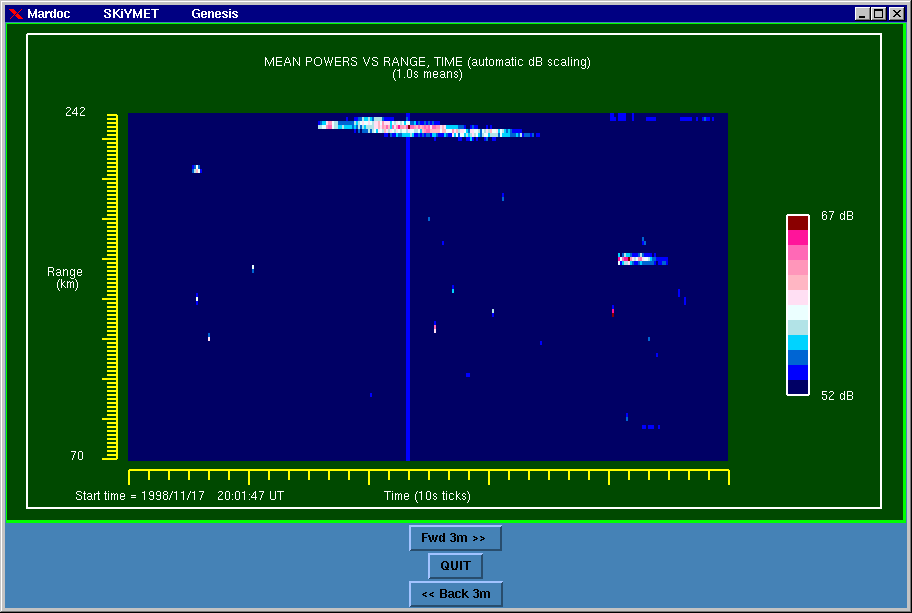912x613 pixels.
Task: Click the yellow Time axis tick ruler
Action: tap(428, 476)
